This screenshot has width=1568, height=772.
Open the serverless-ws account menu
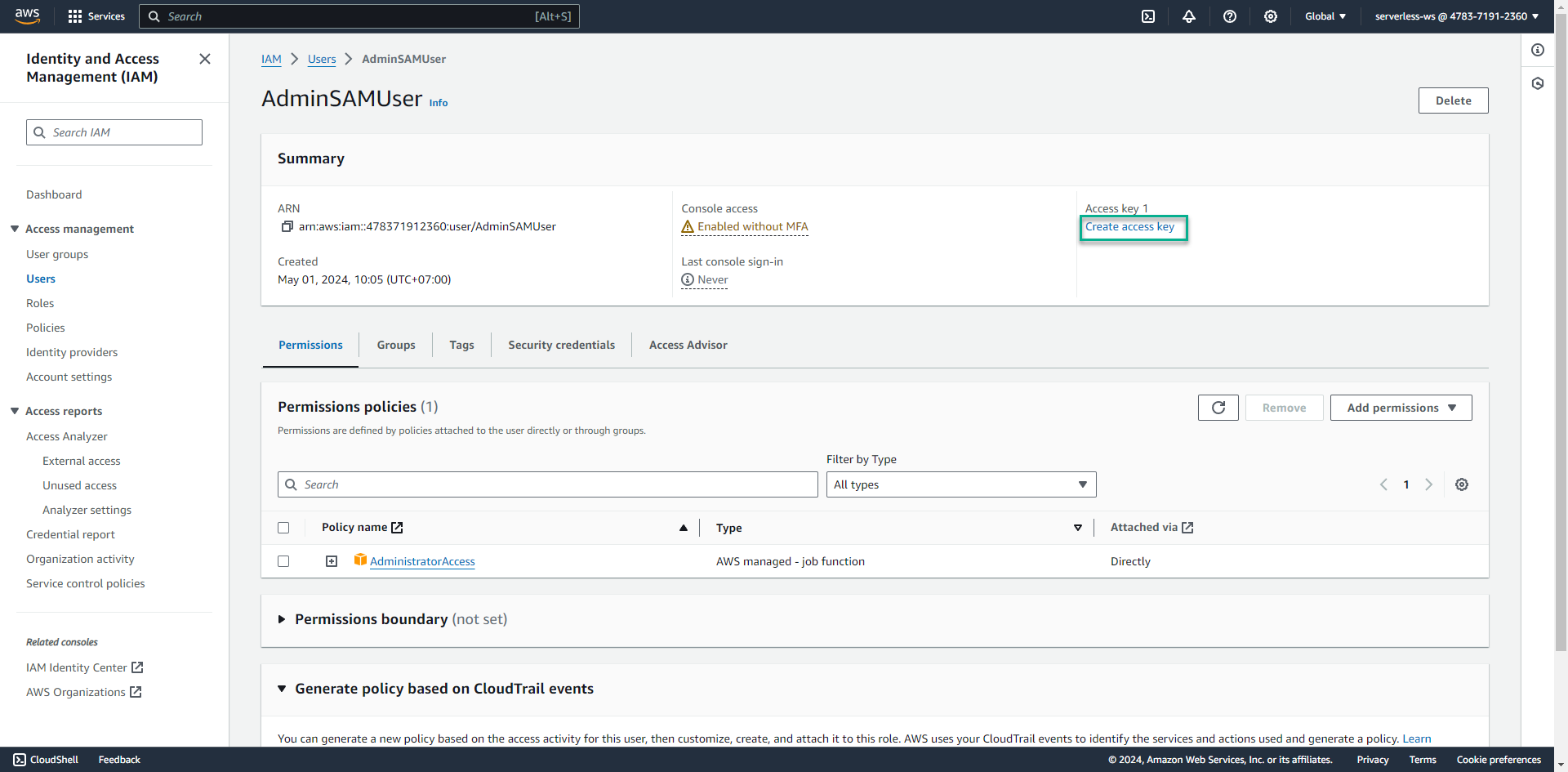[x=1457, y=16]
